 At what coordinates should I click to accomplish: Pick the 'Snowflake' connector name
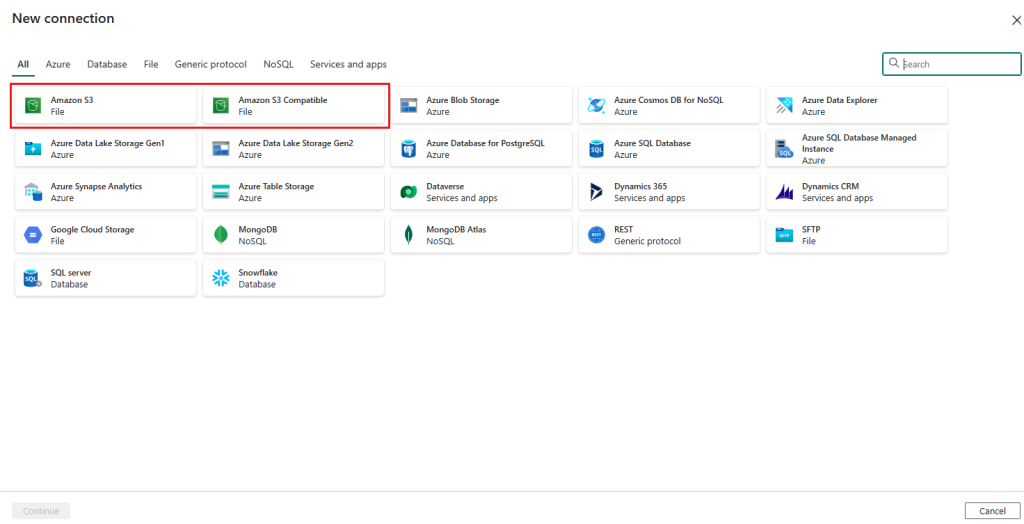click(x=257, y=272)
